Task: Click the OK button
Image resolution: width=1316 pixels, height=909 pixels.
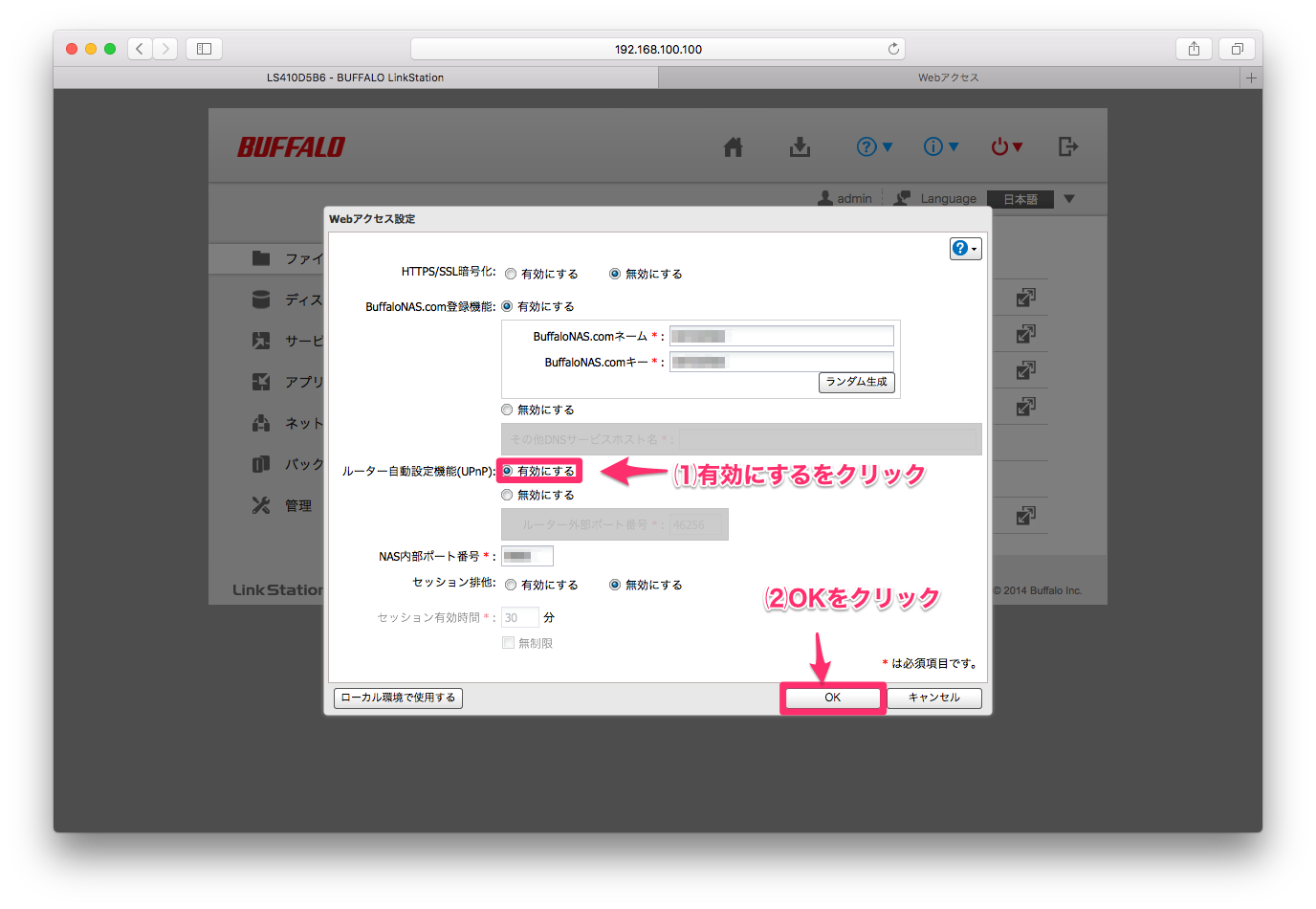Action: 833,698
